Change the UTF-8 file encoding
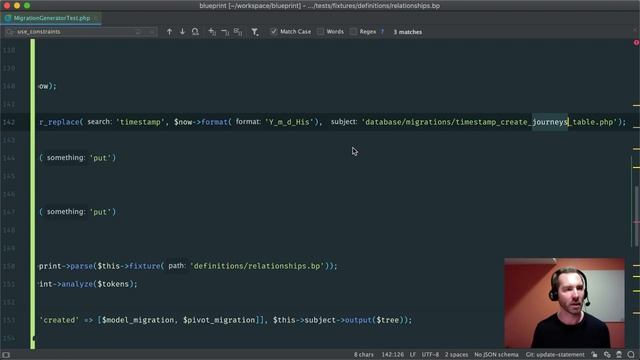This screenshot has height=360, width=640. coord(430,355)
